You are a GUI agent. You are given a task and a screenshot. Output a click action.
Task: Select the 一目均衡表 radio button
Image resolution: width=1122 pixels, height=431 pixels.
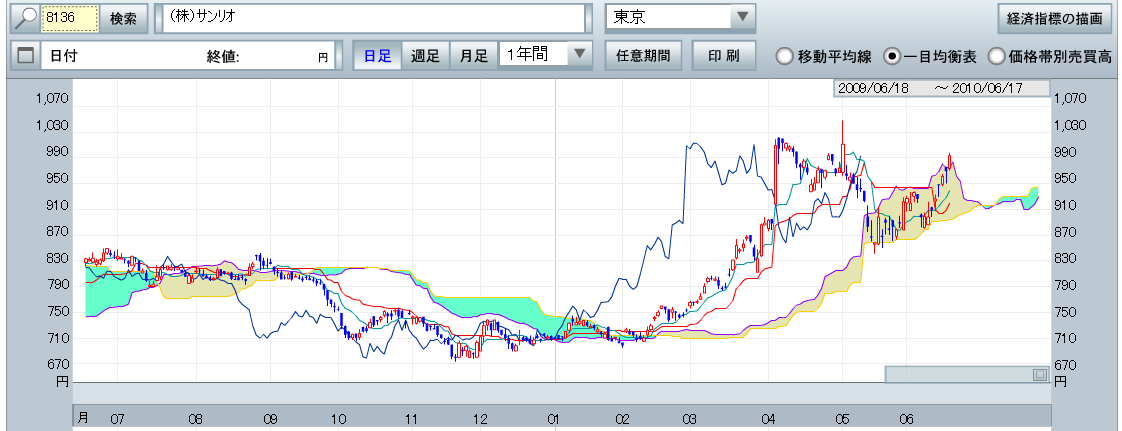pos(892,56)
